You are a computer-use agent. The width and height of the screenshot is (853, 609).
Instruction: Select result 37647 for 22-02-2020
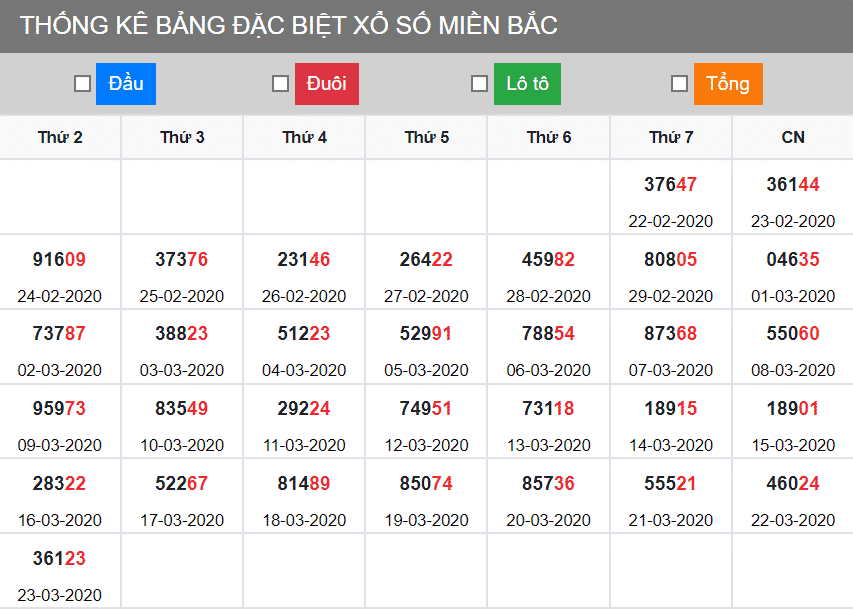(x=671, y=185)
